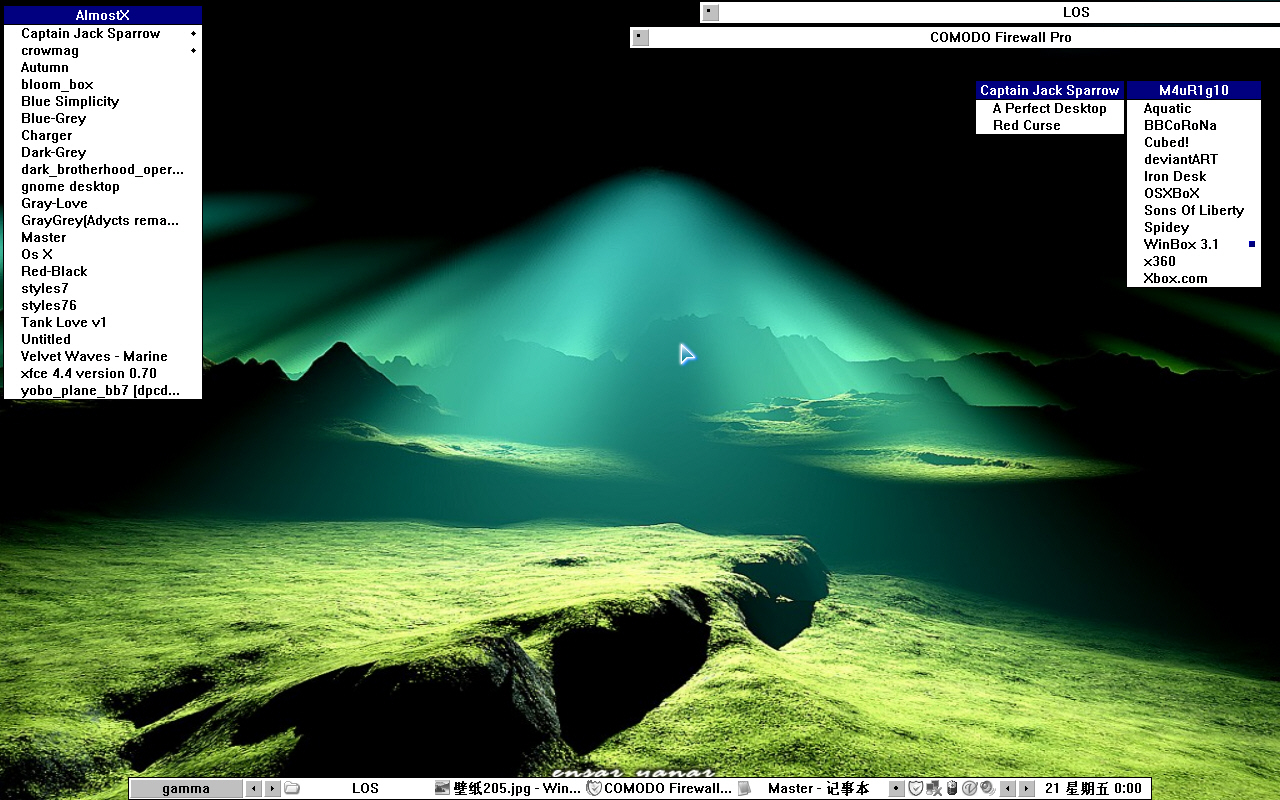
Task: Choose Sons Of Liberty from the menu
Action: (1193, 210)
